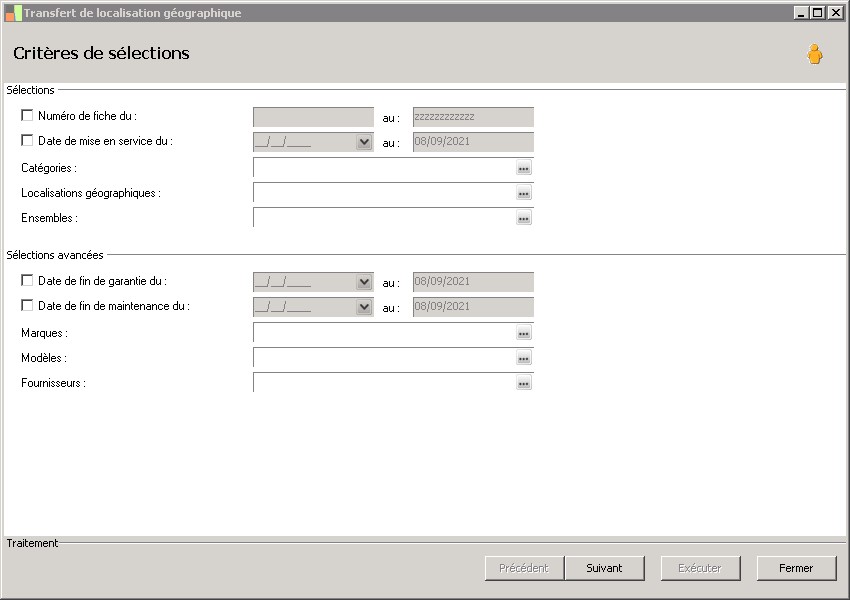Open the Catégories browse ellipsis button
Screen dimensions: 850x600
[x=523, y=168]
